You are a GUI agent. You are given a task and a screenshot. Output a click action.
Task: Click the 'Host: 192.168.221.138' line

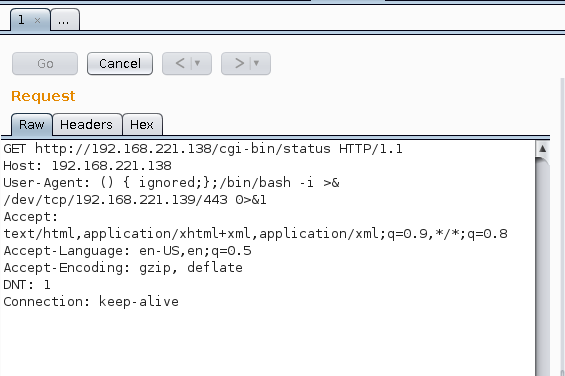click(x=88, y=166)
